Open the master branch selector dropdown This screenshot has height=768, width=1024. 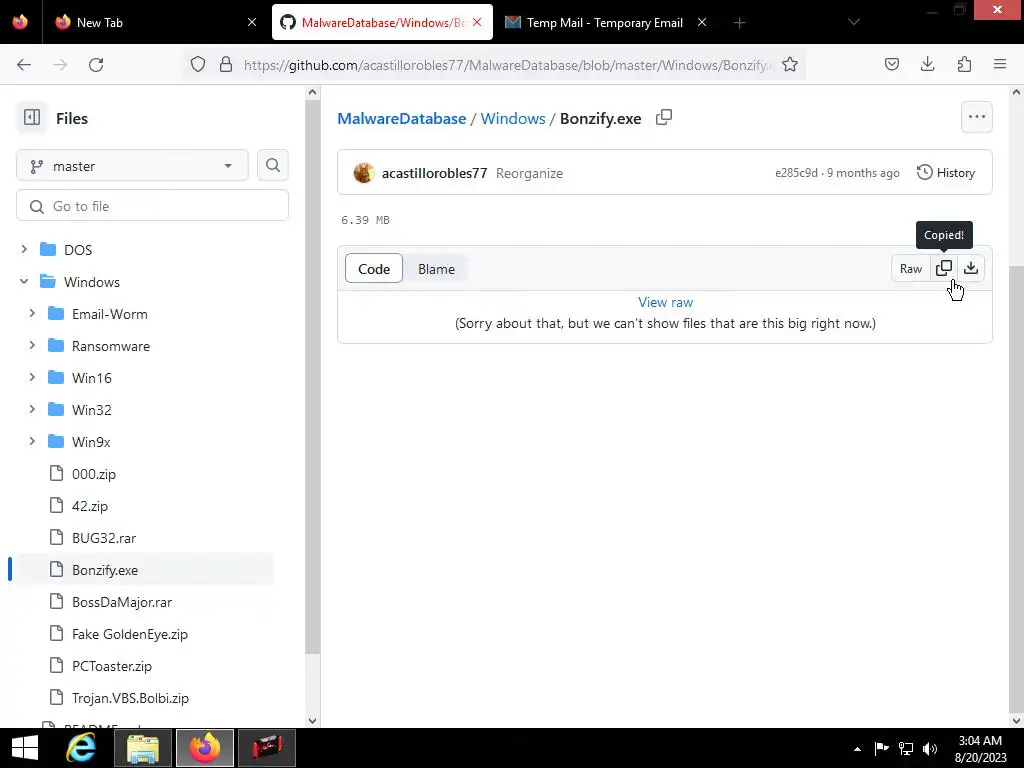point(132,166)
